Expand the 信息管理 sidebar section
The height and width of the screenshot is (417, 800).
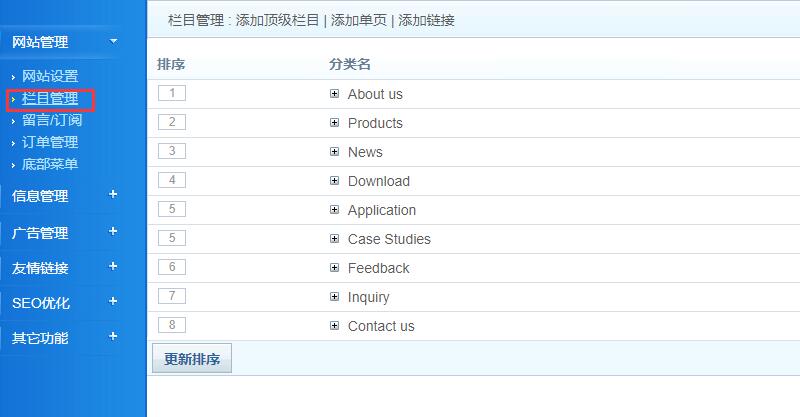(113, 195)
